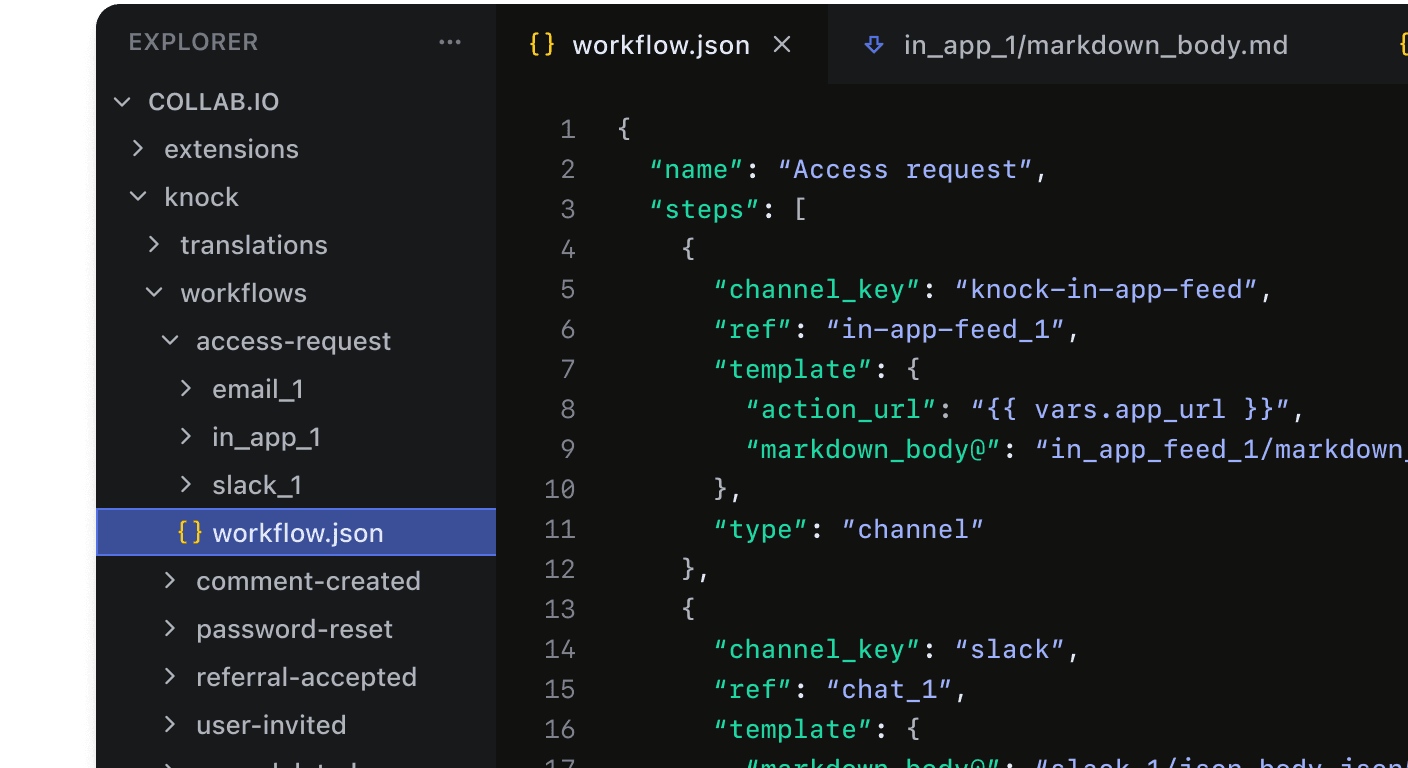Image resolution: width=1408 pixels, height=768 pixels.
Task: Open the comment-created folder
Action: coord(308,580)
